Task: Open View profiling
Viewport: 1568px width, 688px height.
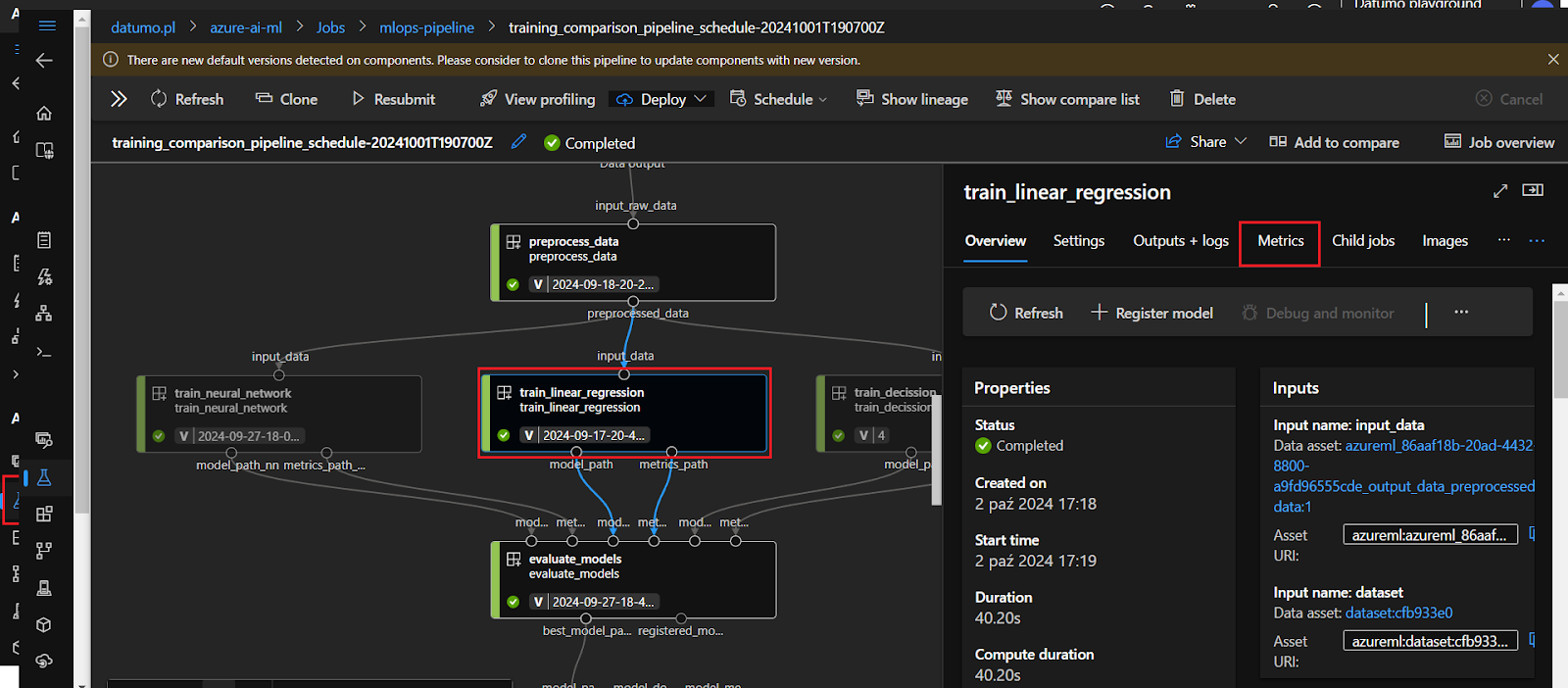Action: pos(537,99)
